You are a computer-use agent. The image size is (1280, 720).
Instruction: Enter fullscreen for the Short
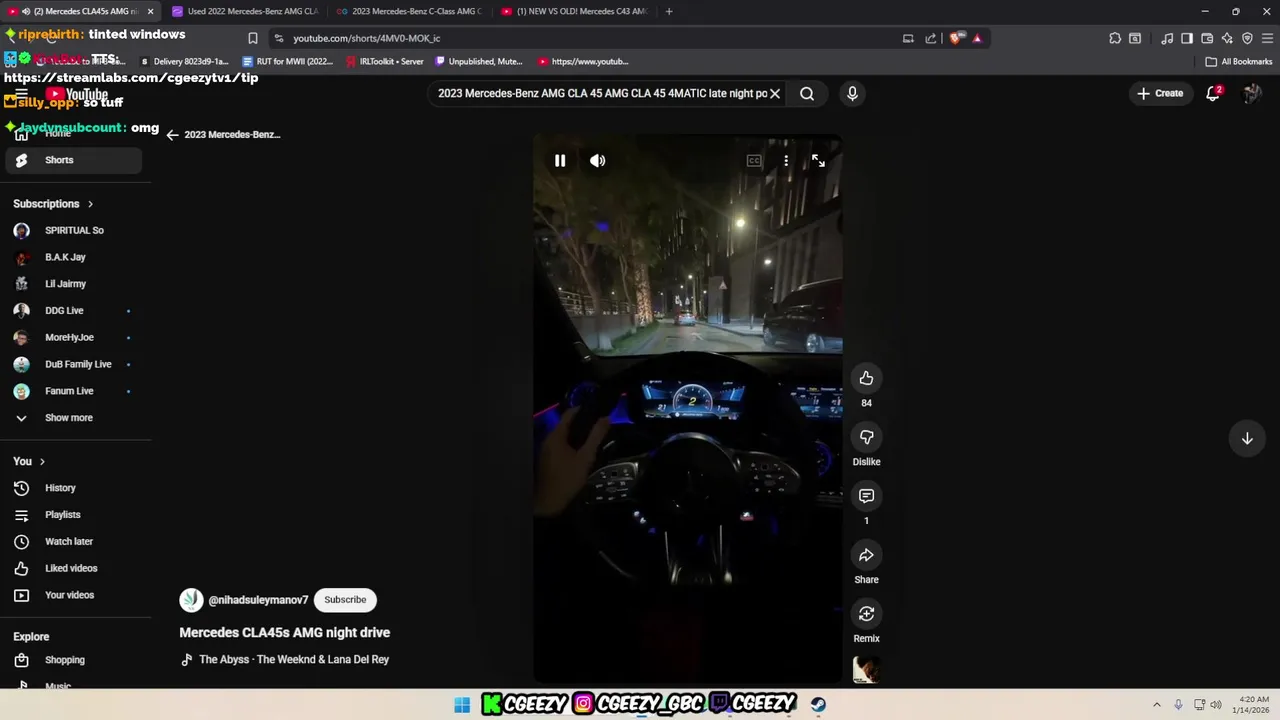[818, 161]
